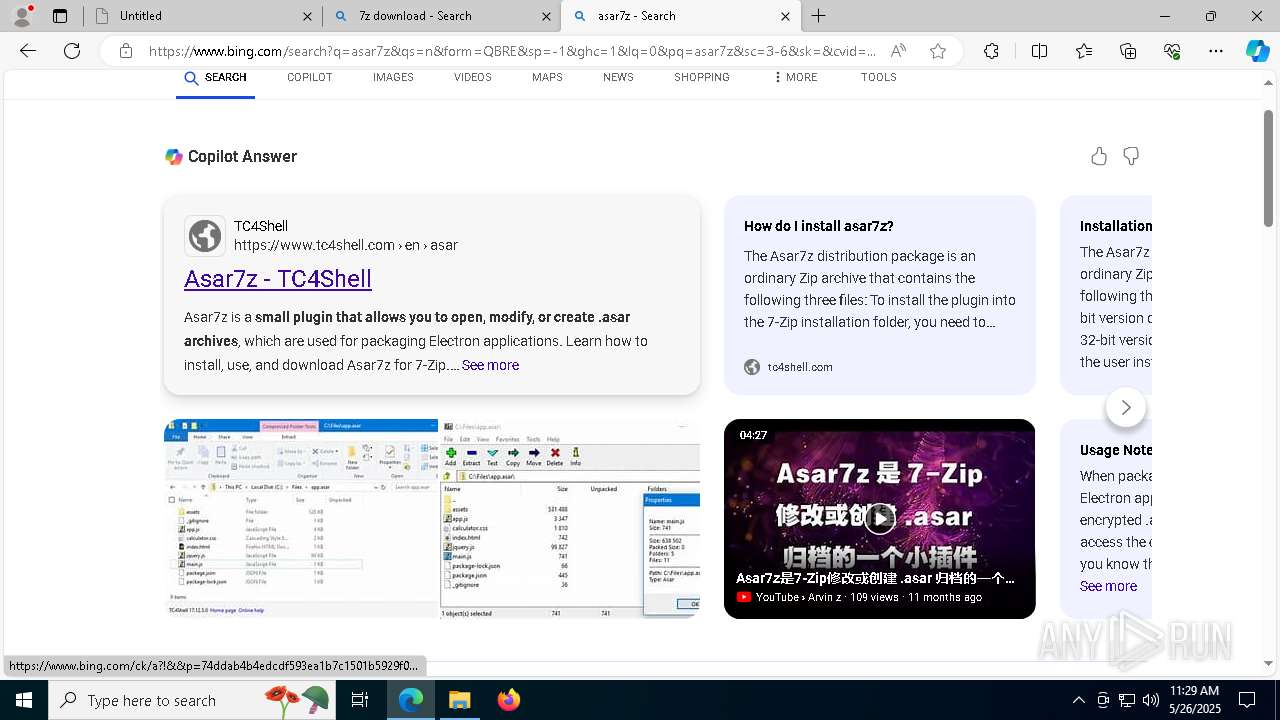Select the IMAGES search tab
This screenshot has width=1280, height=720.
click(x=393, y=77)
